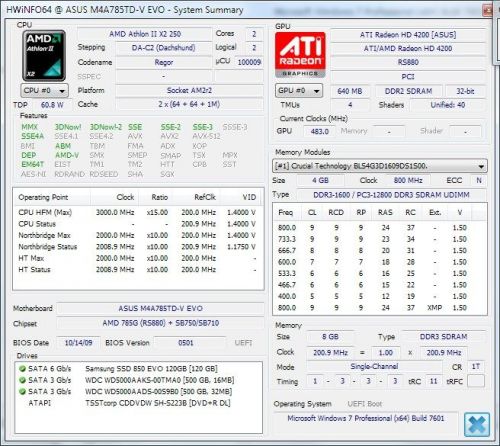Click the Shaders Unified: 40 field
The width and height of the screenshot is (500, 446).
point(448,105)
